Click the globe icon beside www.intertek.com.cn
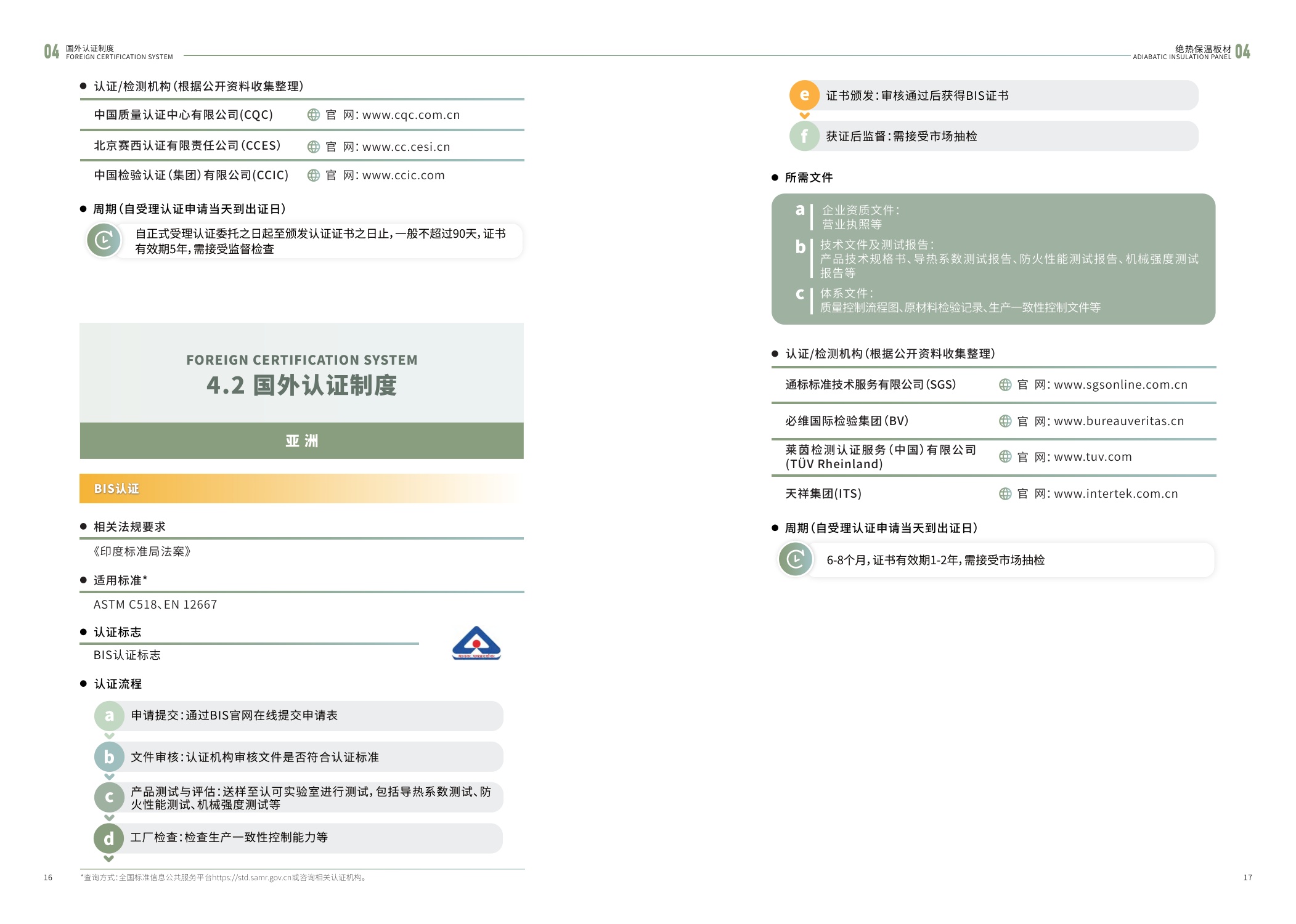The width and height of the screenshot is (1296, 924). click(1005, 494)
